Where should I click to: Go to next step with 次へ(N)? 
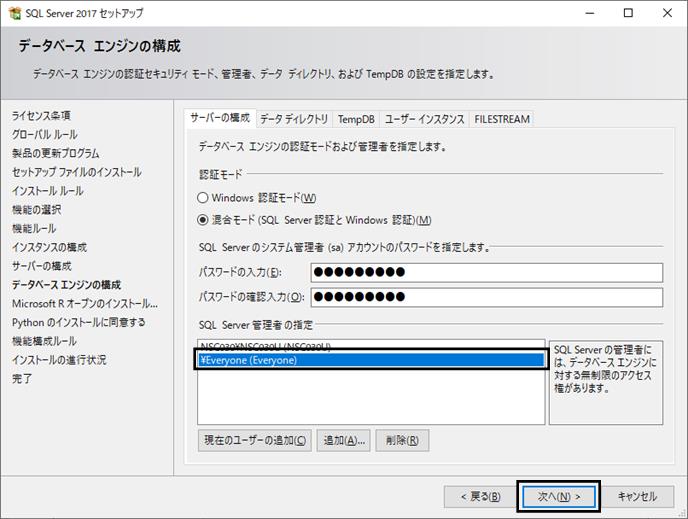[558, 497]
